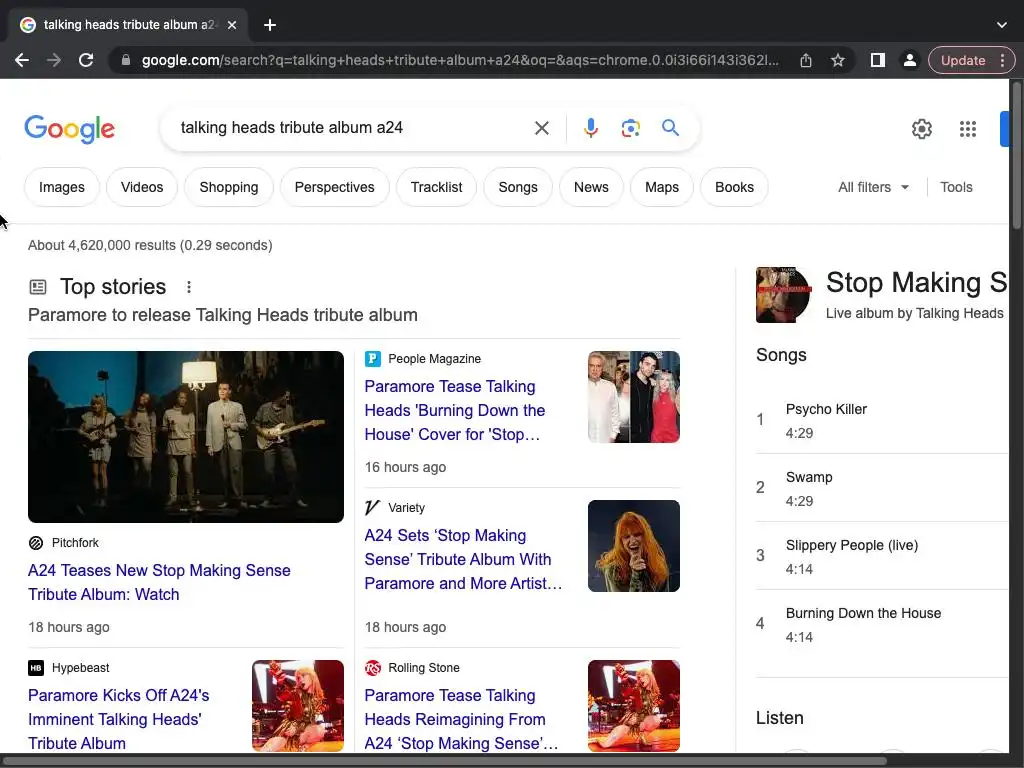Filter results by Images
This screenshot has width=1024, height=768.
click(62, 187)
